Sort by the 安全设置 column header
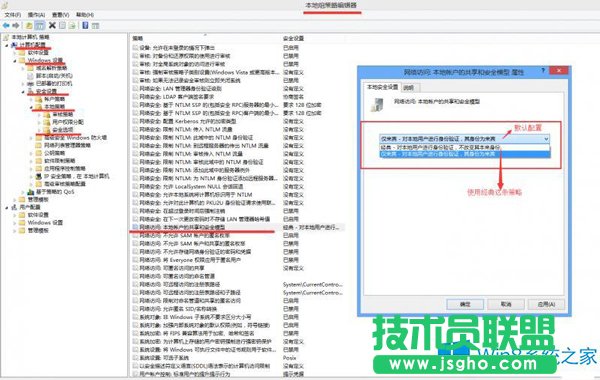Screen dimensions: 600x380 [293, 38]
